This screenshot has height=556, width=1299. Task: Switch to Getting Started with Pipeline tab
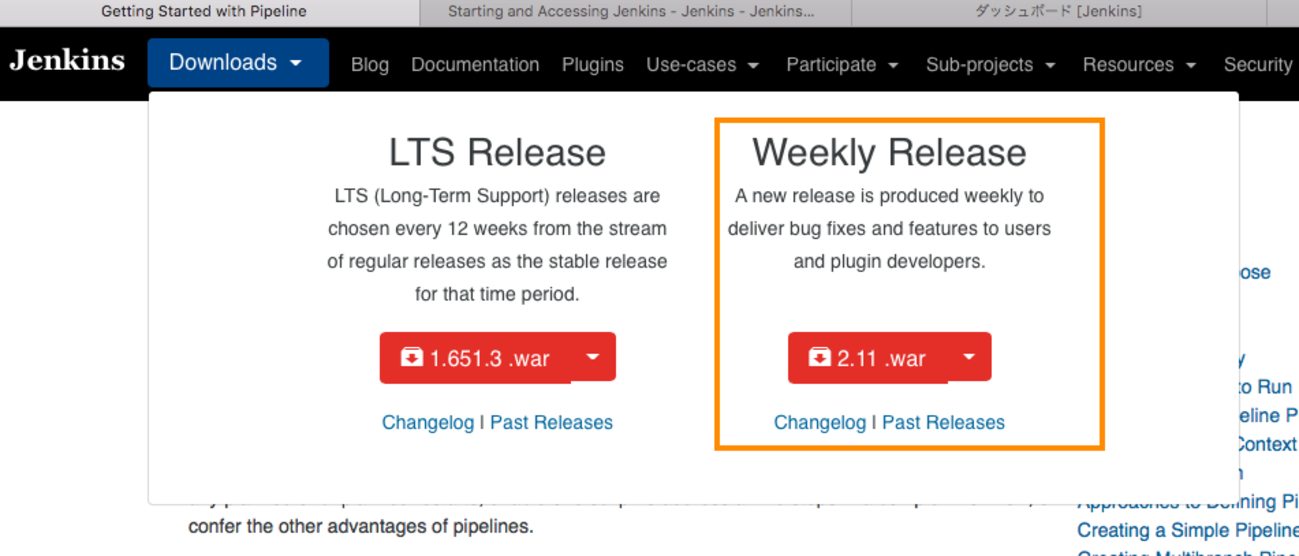tap(204, 12)
